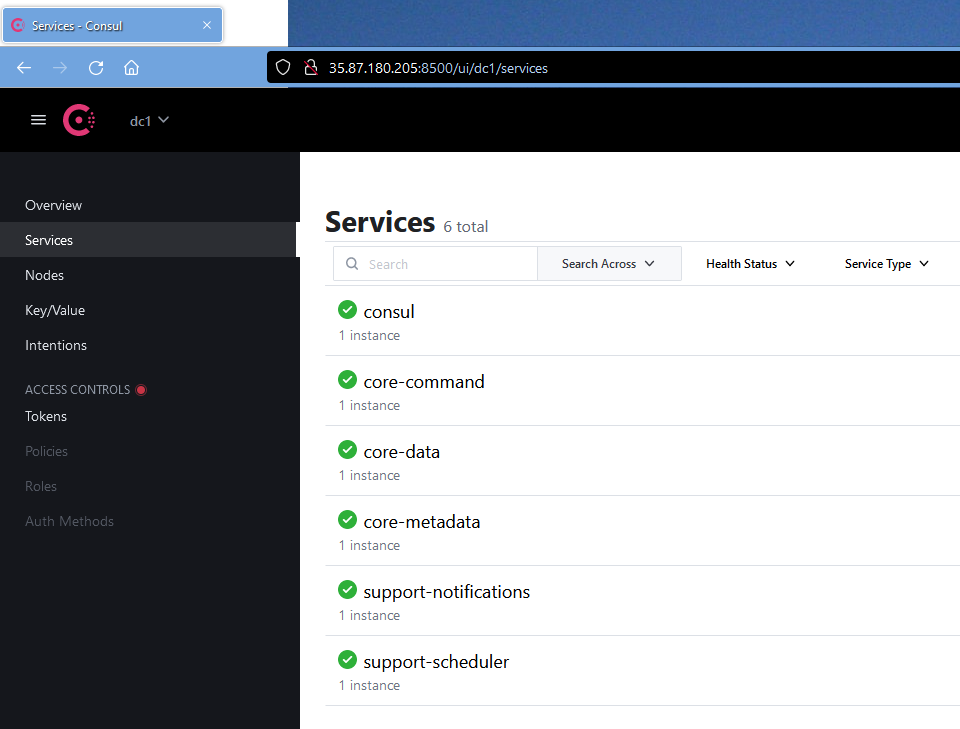Click '1 instance' under core-metadata
The width and height of the screenshot is (960, 729).
[x=369, y=545]
